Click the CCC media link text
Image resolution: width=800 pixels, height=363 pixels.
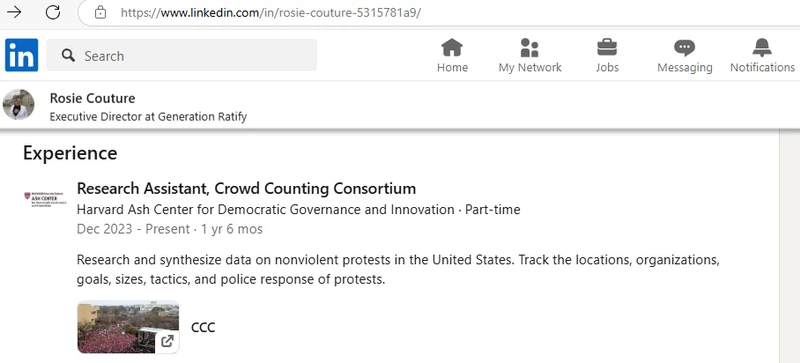tap(203, 327)
